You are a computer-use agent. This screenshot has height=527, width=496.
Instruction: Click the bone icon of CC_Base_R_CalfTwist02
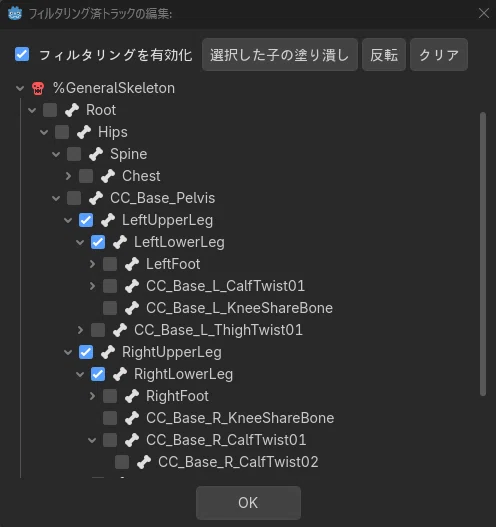click(144, 462)
